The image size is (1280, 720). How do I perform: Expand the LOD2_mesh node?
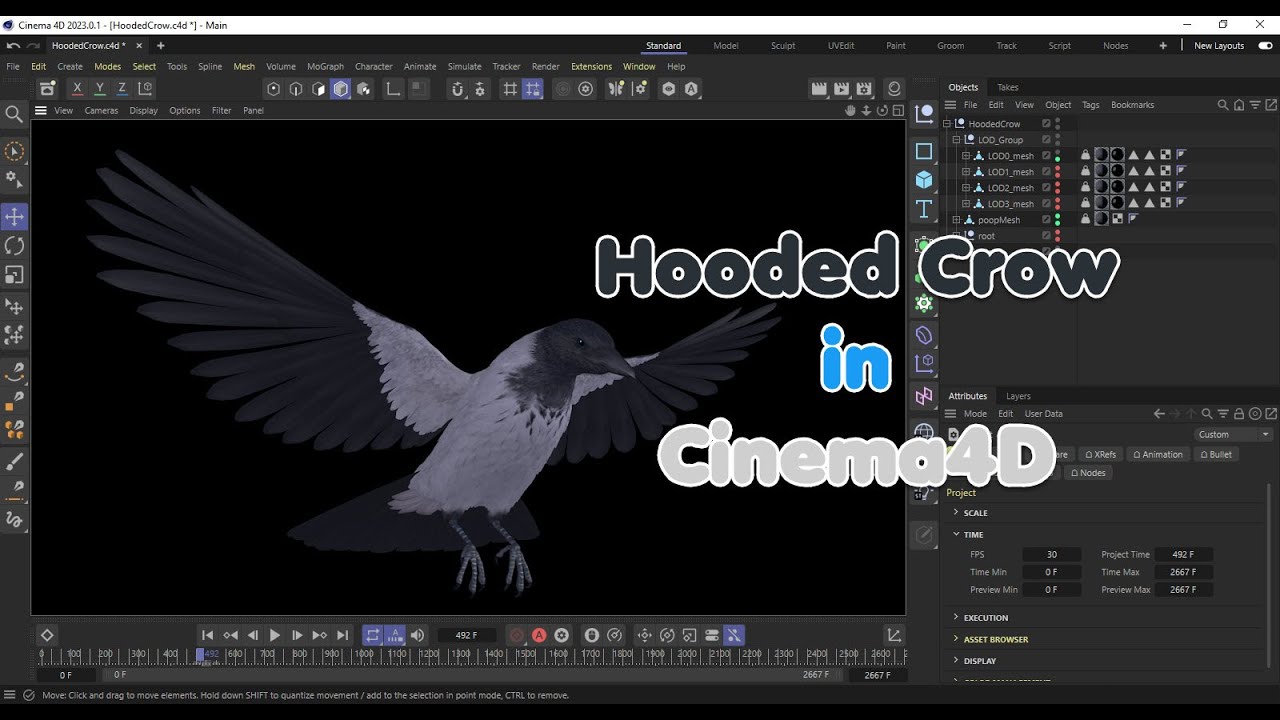[x=966, y=188]
